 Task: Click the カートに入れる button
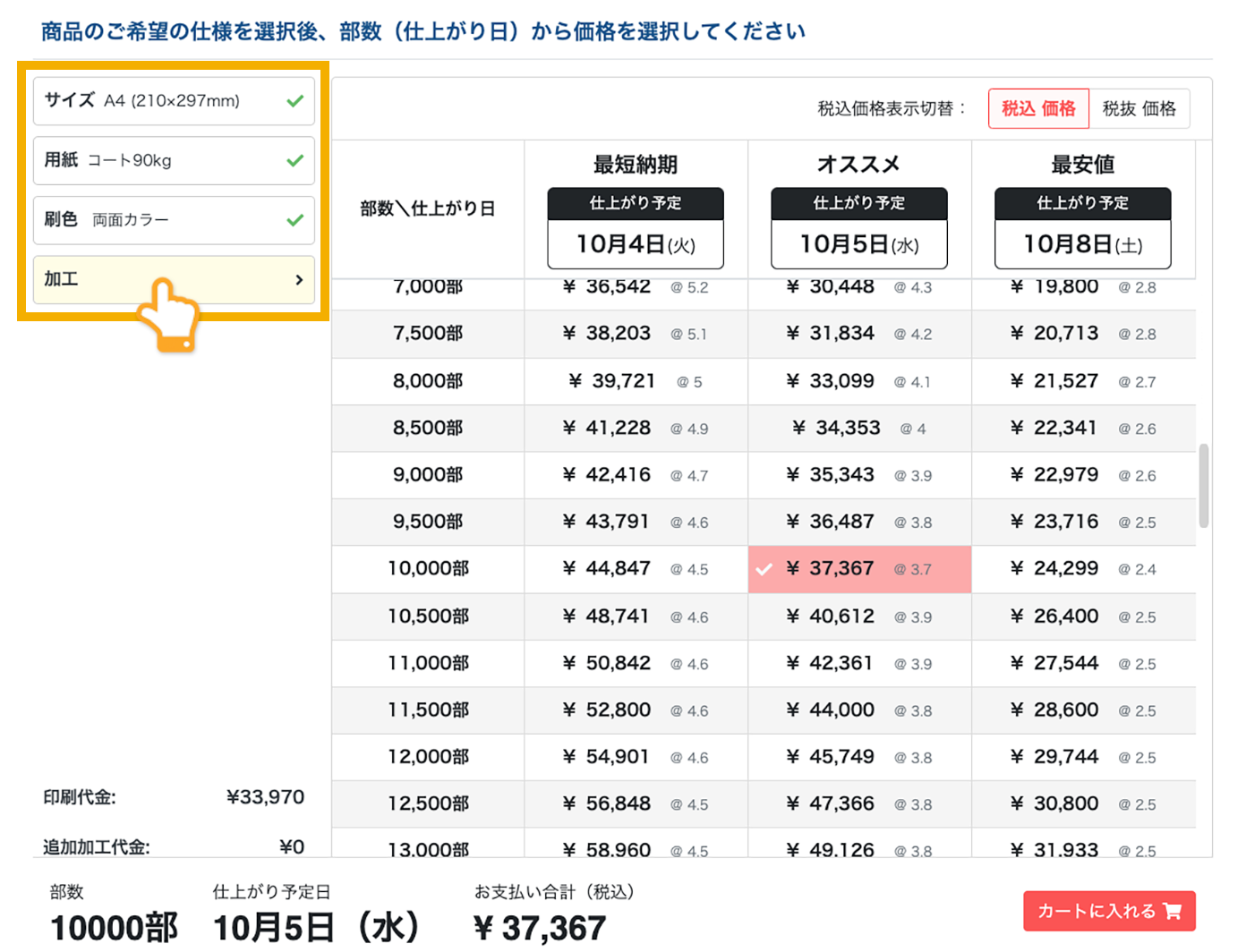[x=1109, y=911]
